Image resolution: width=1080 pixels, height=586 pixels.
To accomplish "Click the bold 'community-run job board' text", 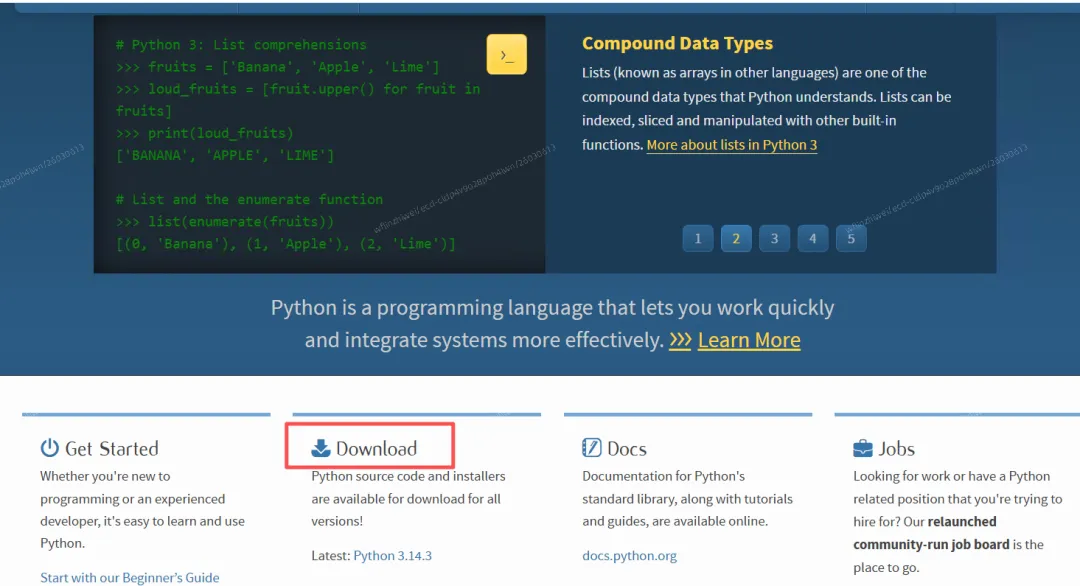I will (x=931, y=545).
